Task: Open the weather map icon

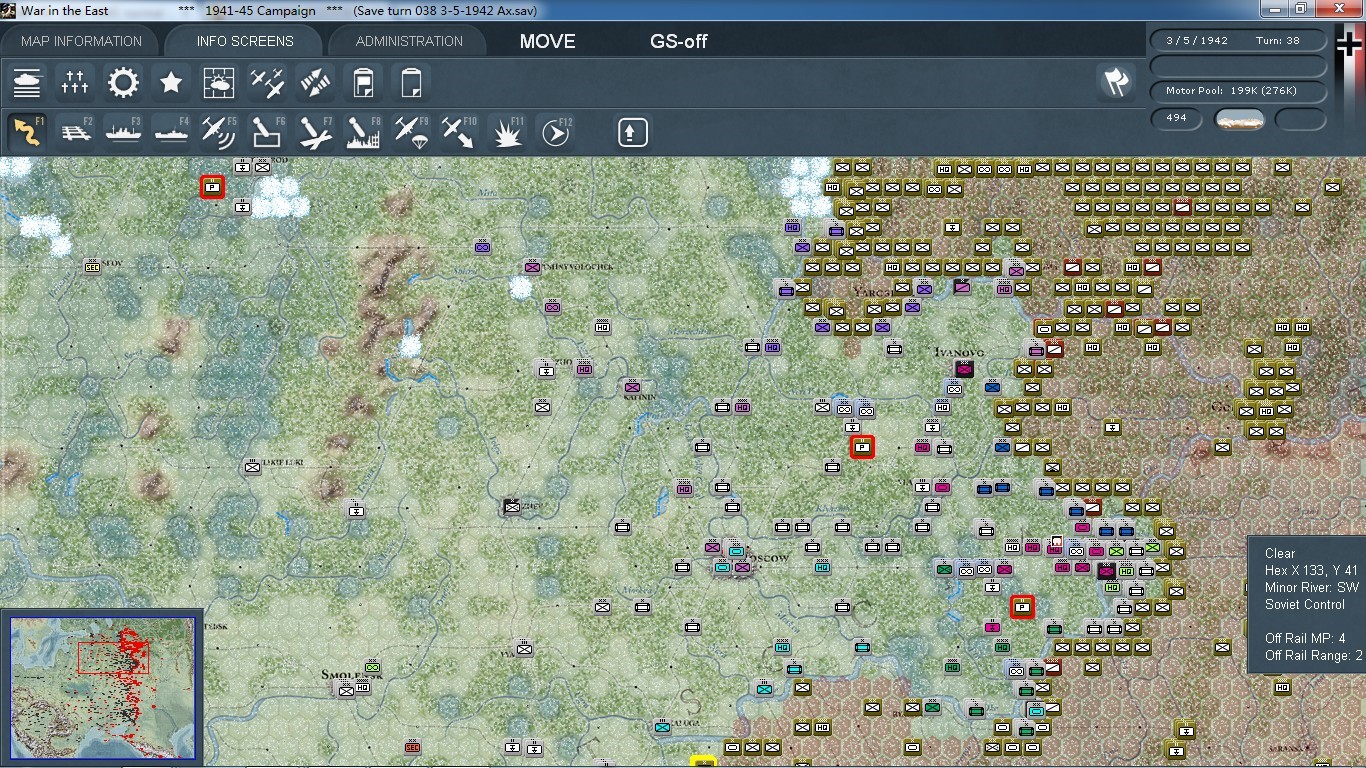Action: coord(219,83)
